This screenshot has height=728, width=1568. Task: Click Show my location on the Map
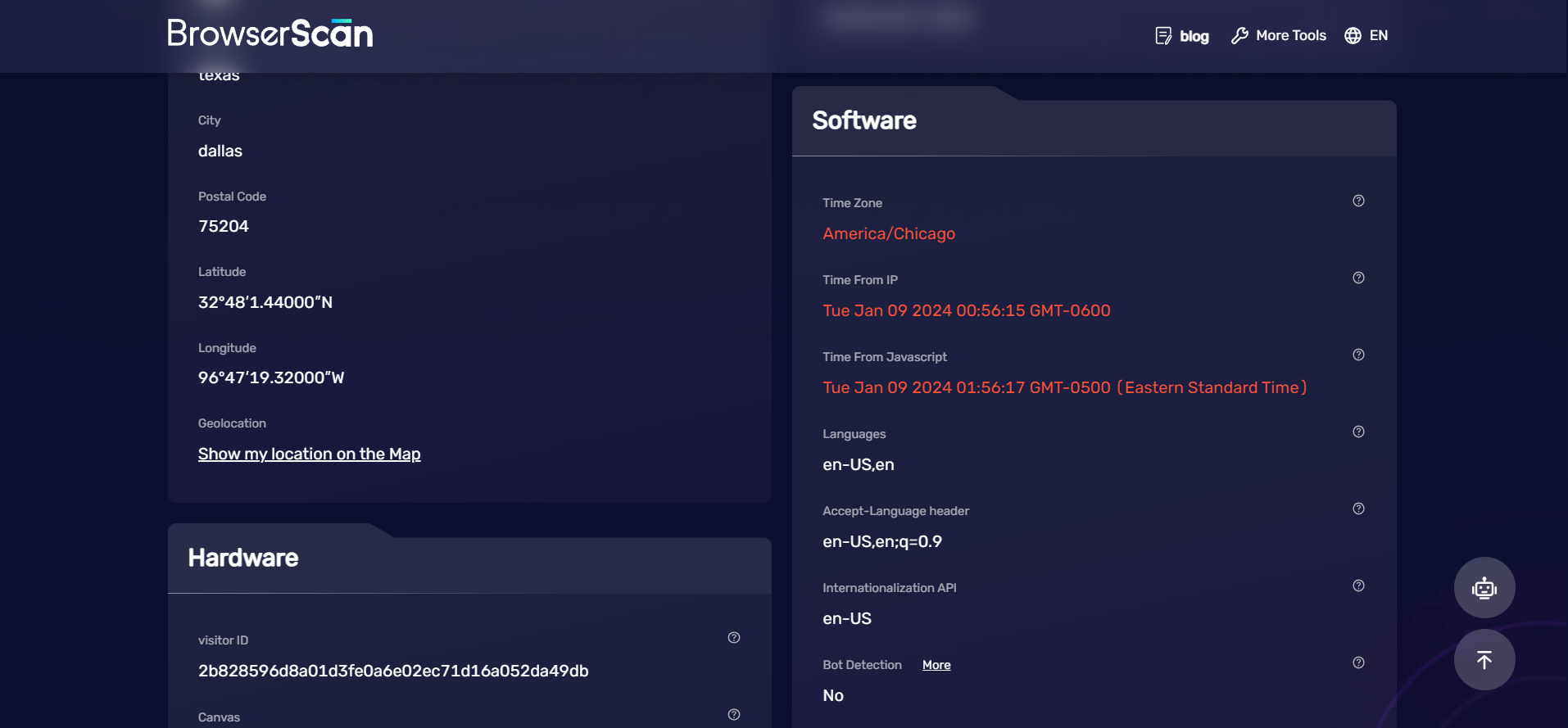(x=309, y=454)
